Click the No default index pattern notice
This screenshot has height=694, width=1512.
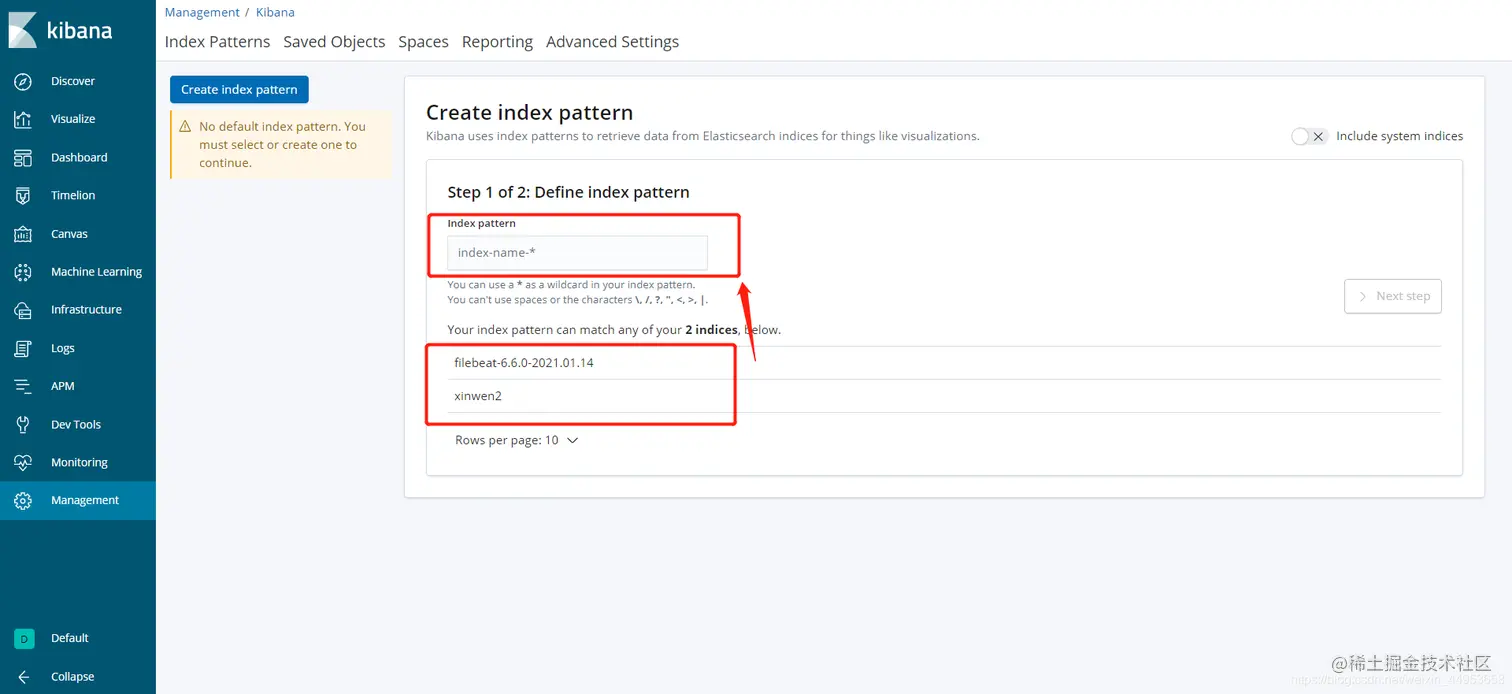(x=282, y=145)
